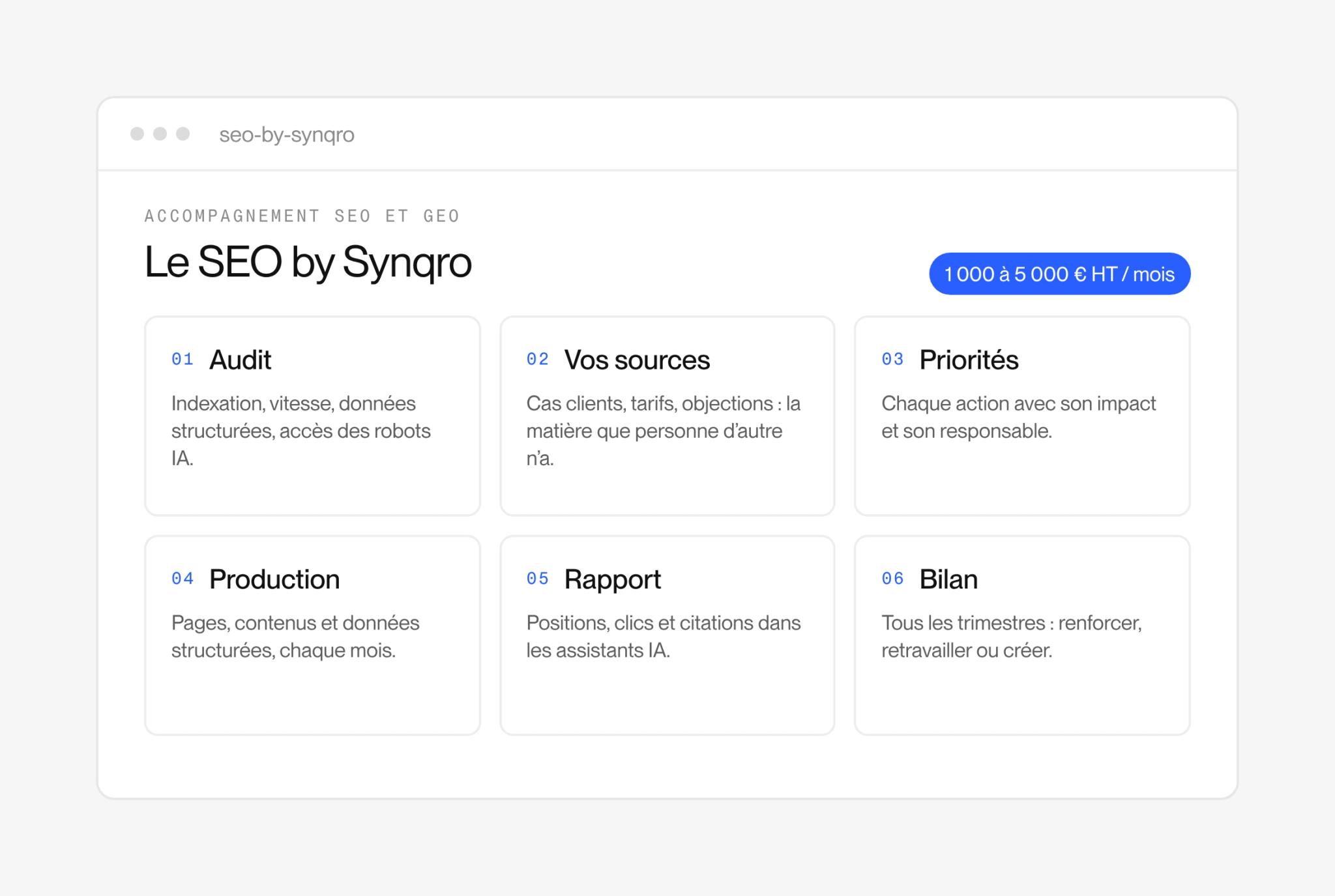
Task: Click the ACCOMPAGNEMENT SEO ET GEO label
Action: [x=302, y=216]
